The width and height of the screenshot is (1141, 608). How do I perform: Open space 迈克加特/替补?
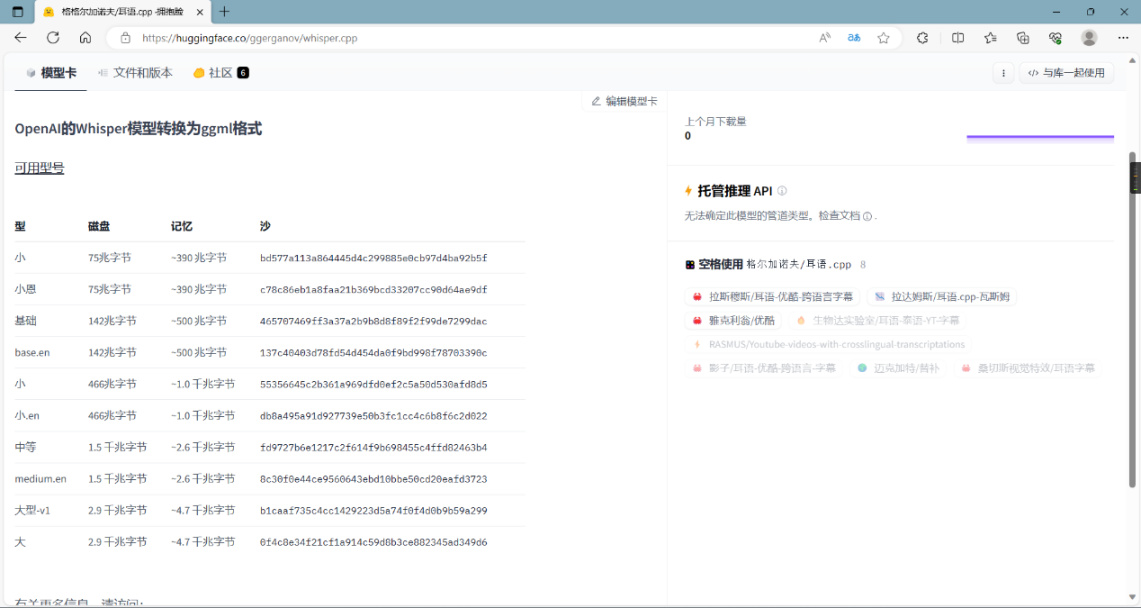coord(898,368)
